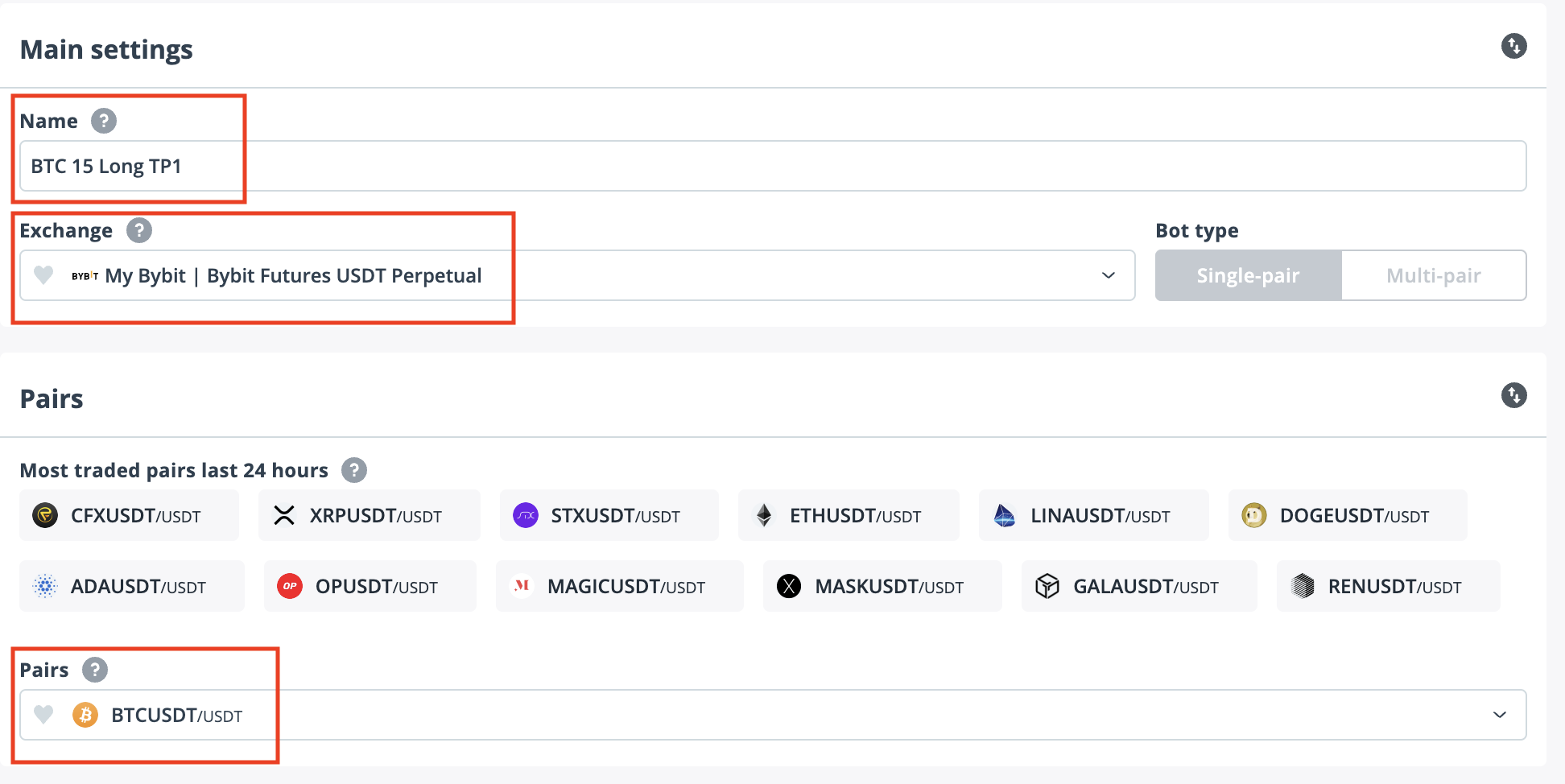
Task: Select the ETHUSDT/USDT pair chip
Action: (848, 515)
